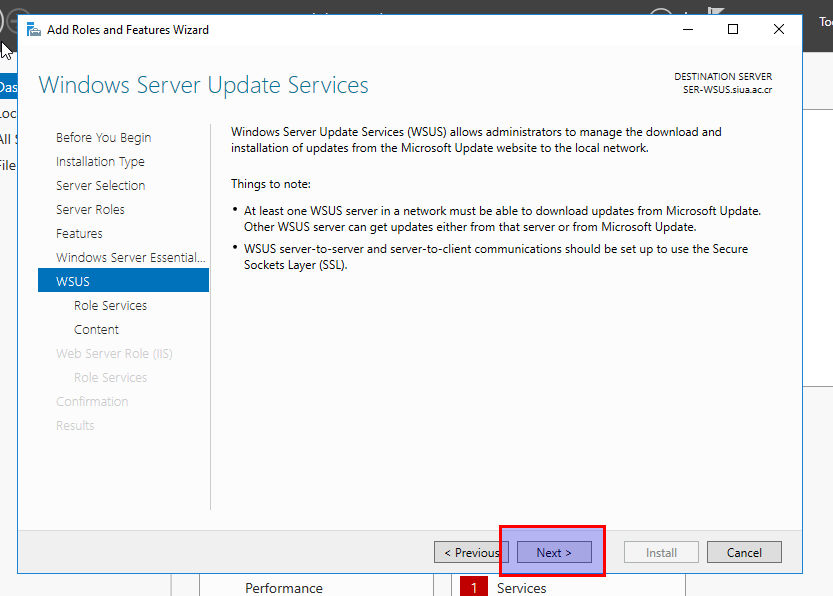Click Role Services under Web Server Role (IIS)
Viewport: 833px width, 596px height.
[x=110, y=377]
